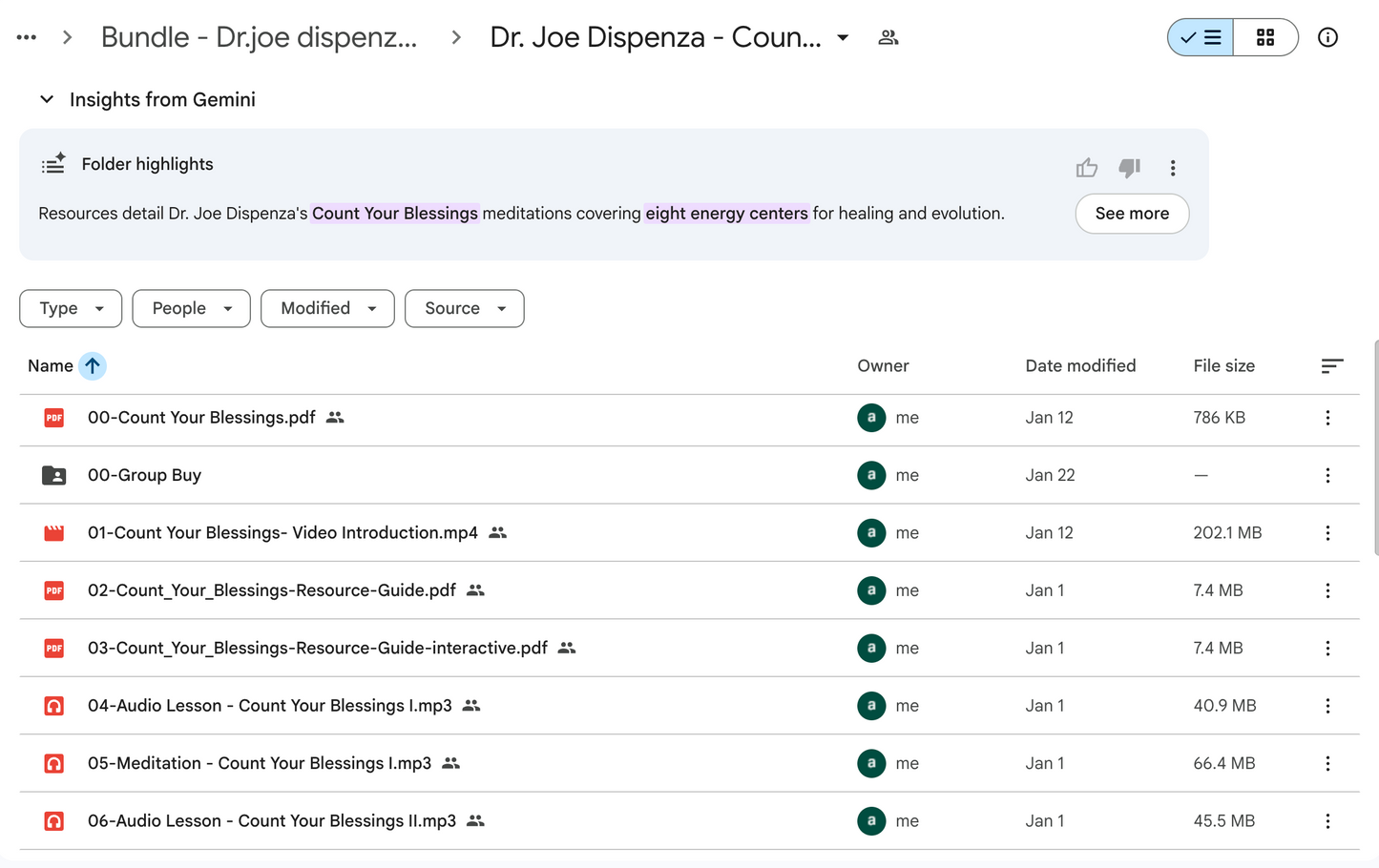Open sort options icon next to File size
The image size is (1379, 868).
pos(1332,366)
